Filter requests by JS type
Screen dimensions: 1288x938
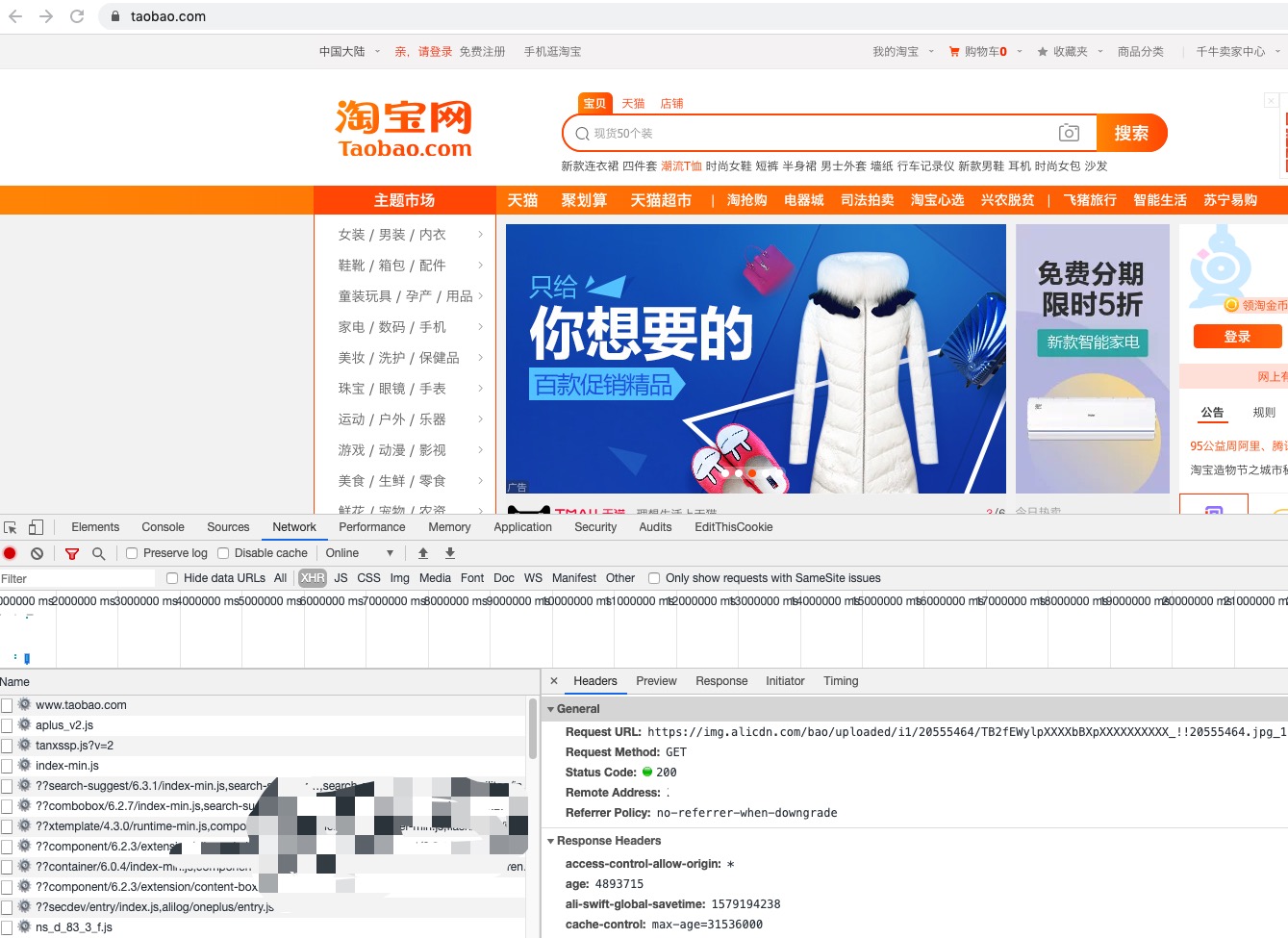pyautogui.click(x=341, y=578)
